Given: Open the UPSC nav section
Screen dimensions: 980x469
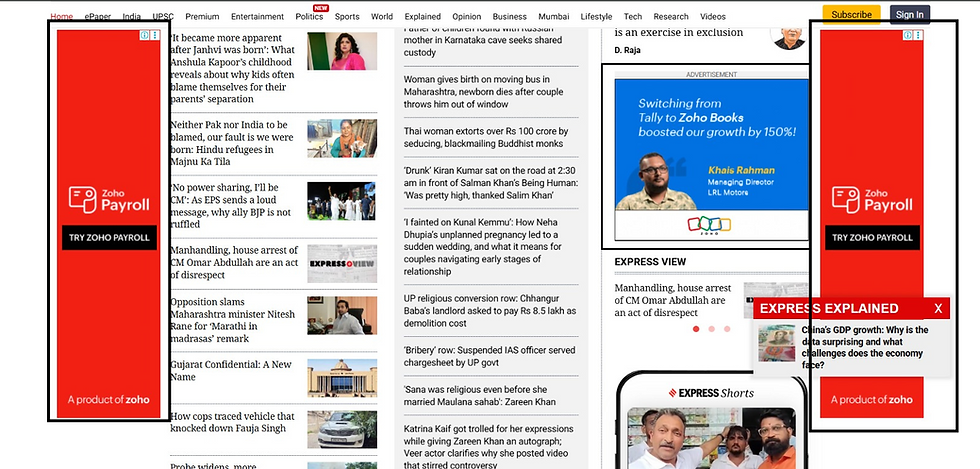Looking at the screenshot, I should [163, 16].
